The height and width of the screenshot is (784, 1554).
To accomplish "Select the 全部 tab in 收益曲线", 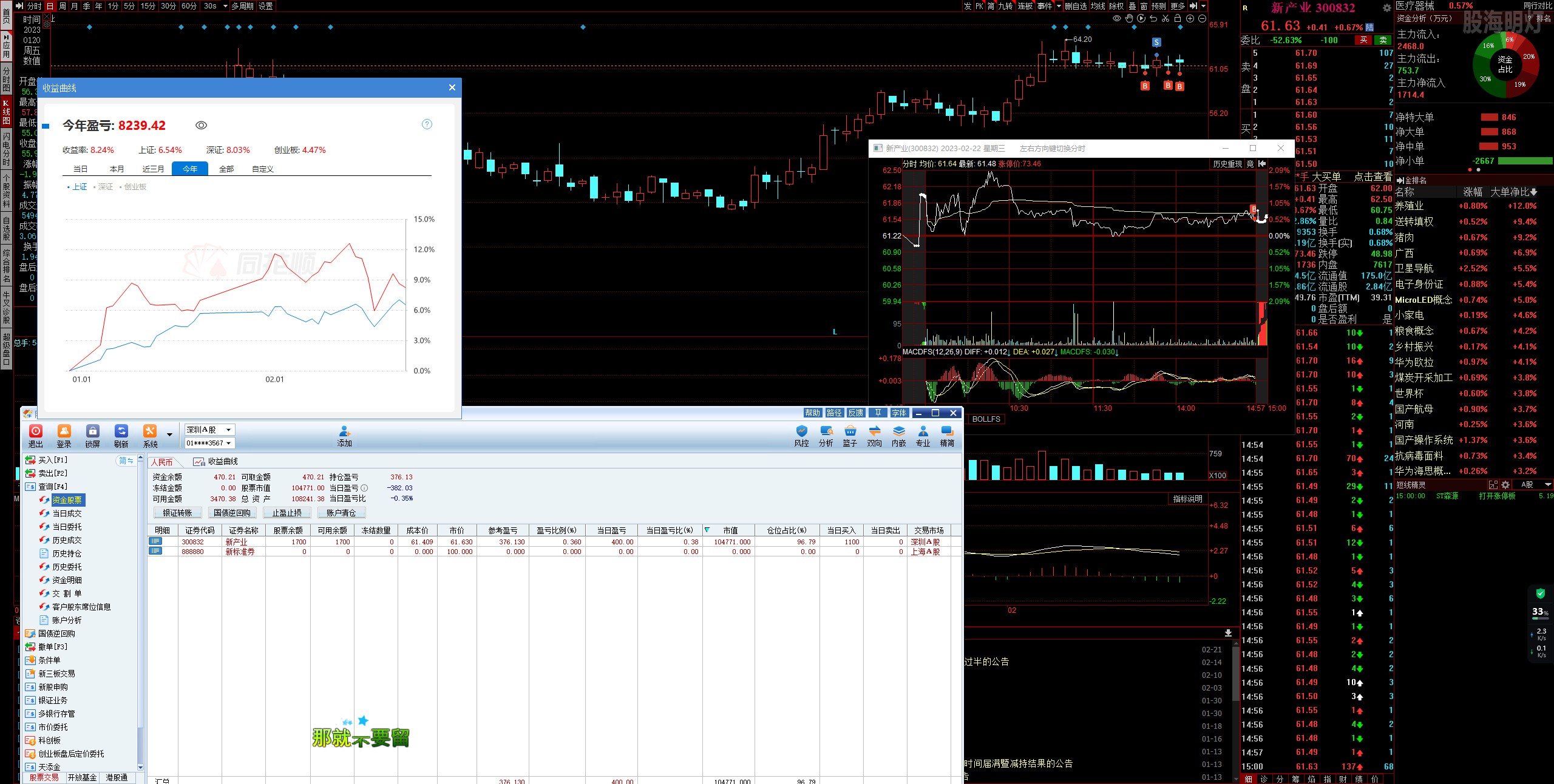I will pos(226,169).
